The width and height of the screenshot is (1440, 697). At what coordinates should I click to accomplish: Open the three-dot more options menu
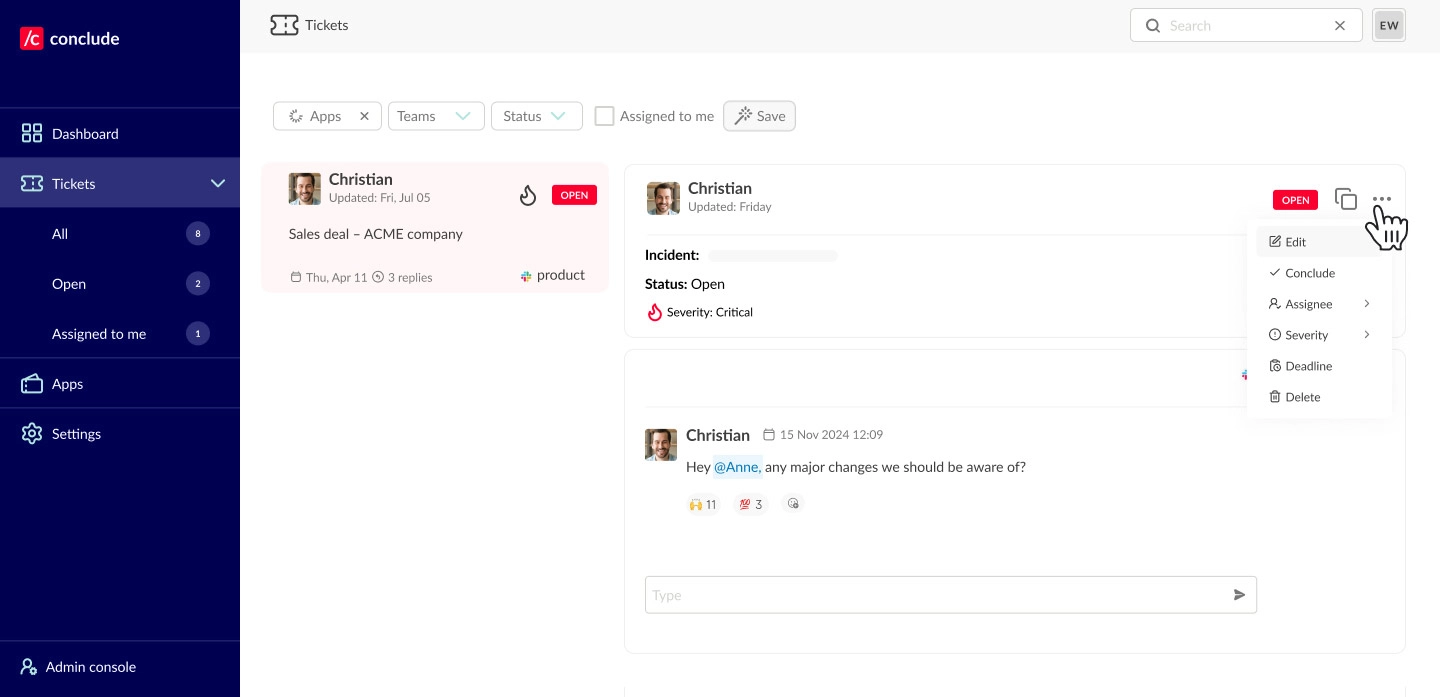click(x=1381, y=199)
